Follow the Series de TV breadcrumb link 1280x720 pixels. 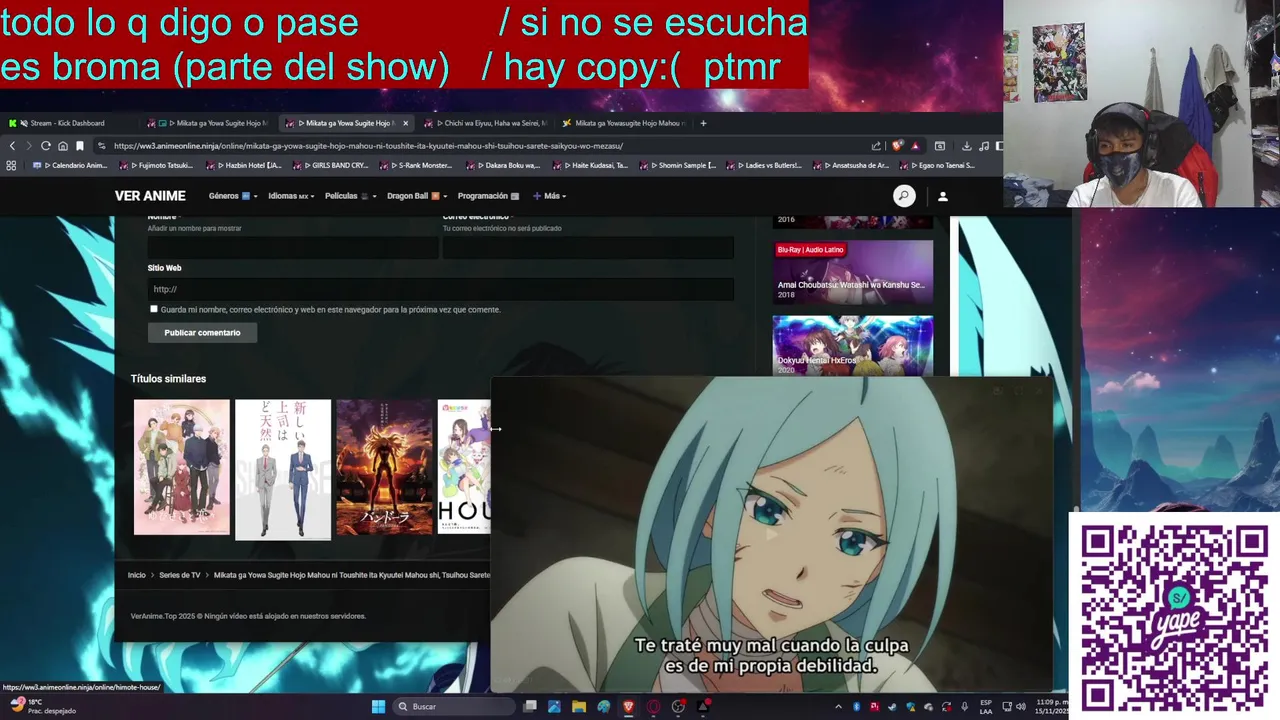pyautogui.click(x=180, y=575)
